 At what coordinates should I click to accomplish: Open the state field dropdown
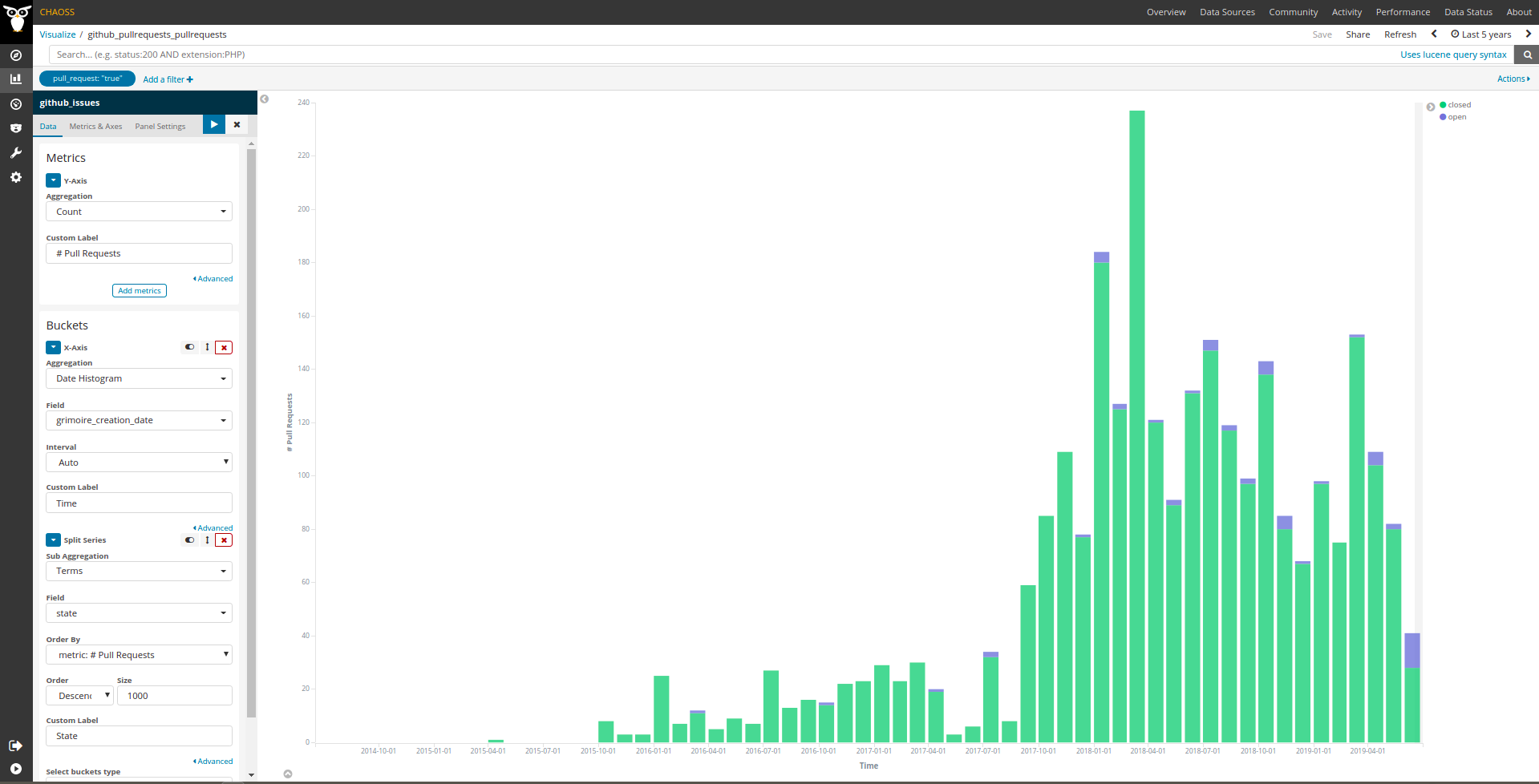click(139, 613)
